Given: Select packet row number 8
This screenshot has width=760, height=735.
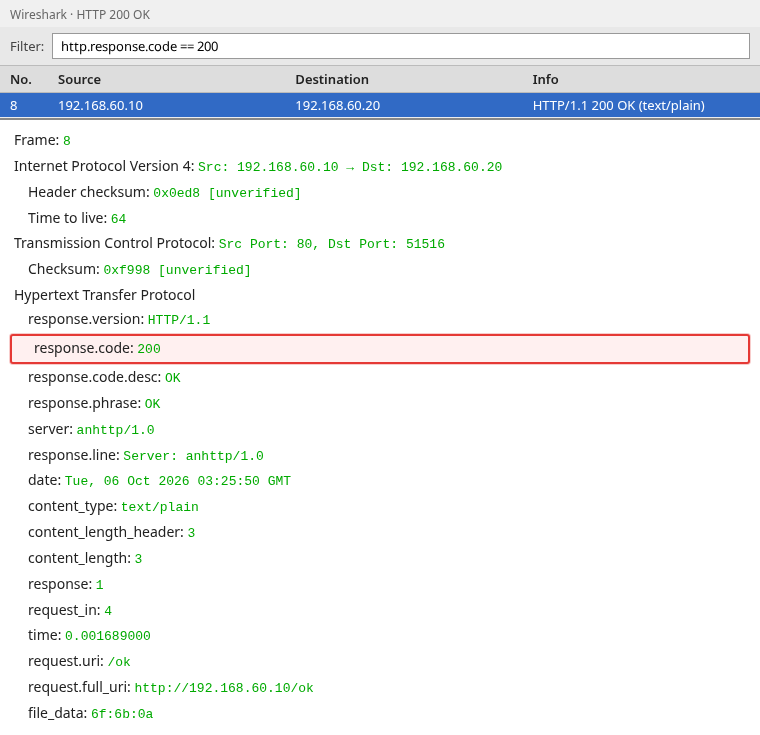Looking at the screenshot, I should tap(380, 105).
